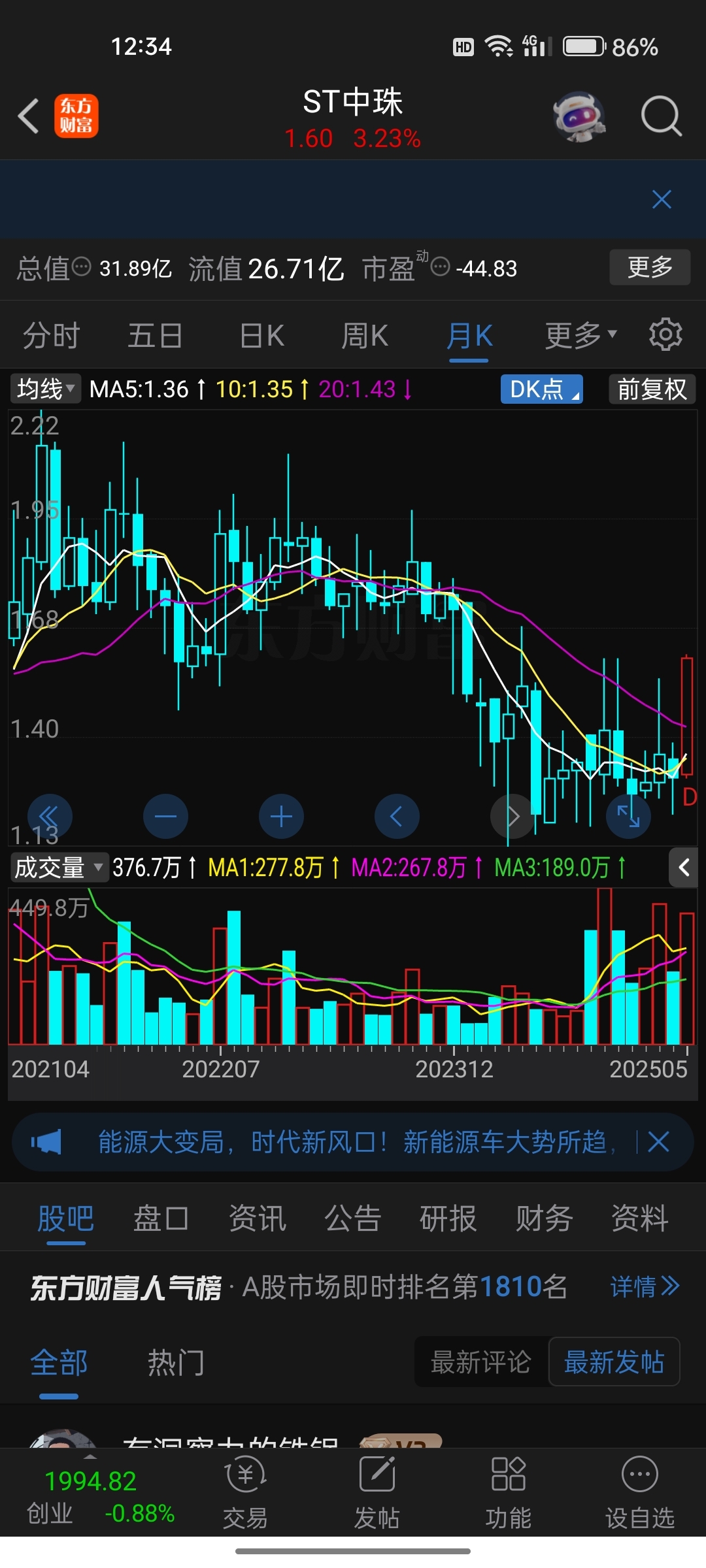
Task: Tap the 总值 info icon
Action: (81, 267)
